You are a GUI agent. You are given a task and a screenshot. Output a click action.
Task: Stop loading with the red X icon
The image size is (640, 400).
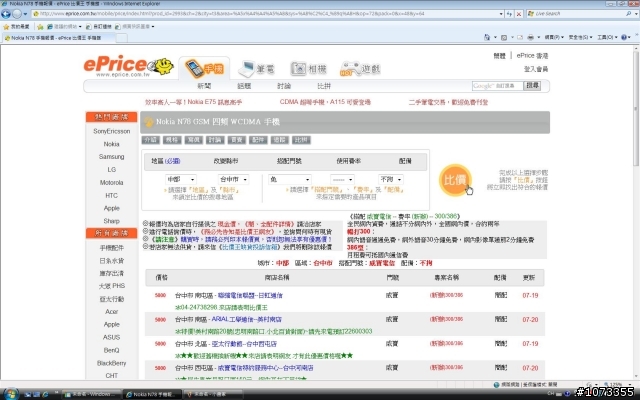[519, 14]
